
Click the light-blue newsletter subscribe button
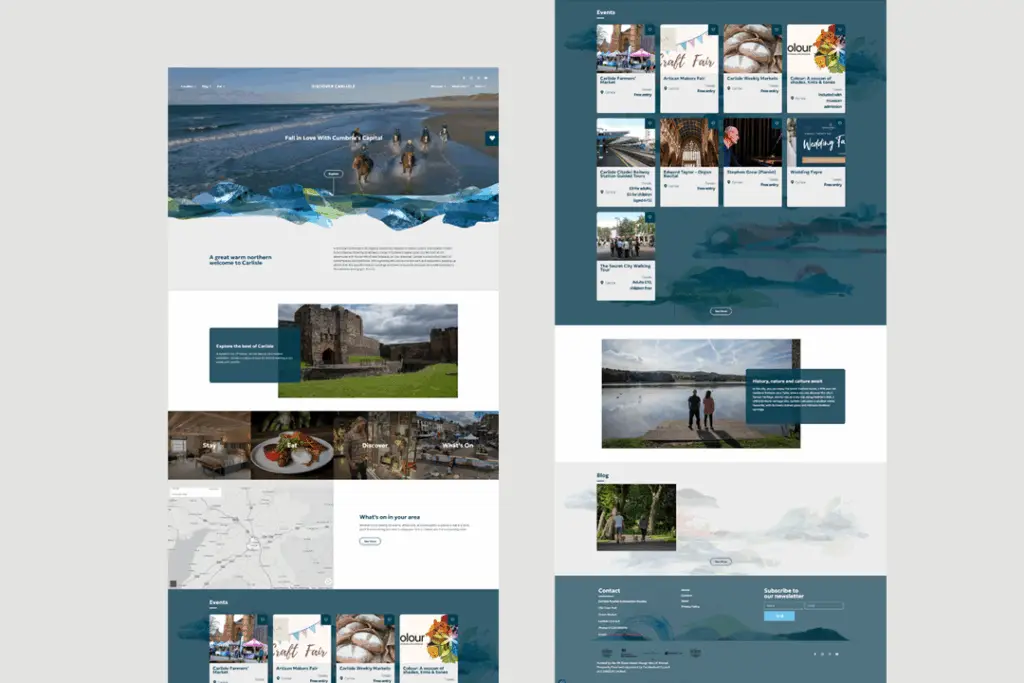780,616
